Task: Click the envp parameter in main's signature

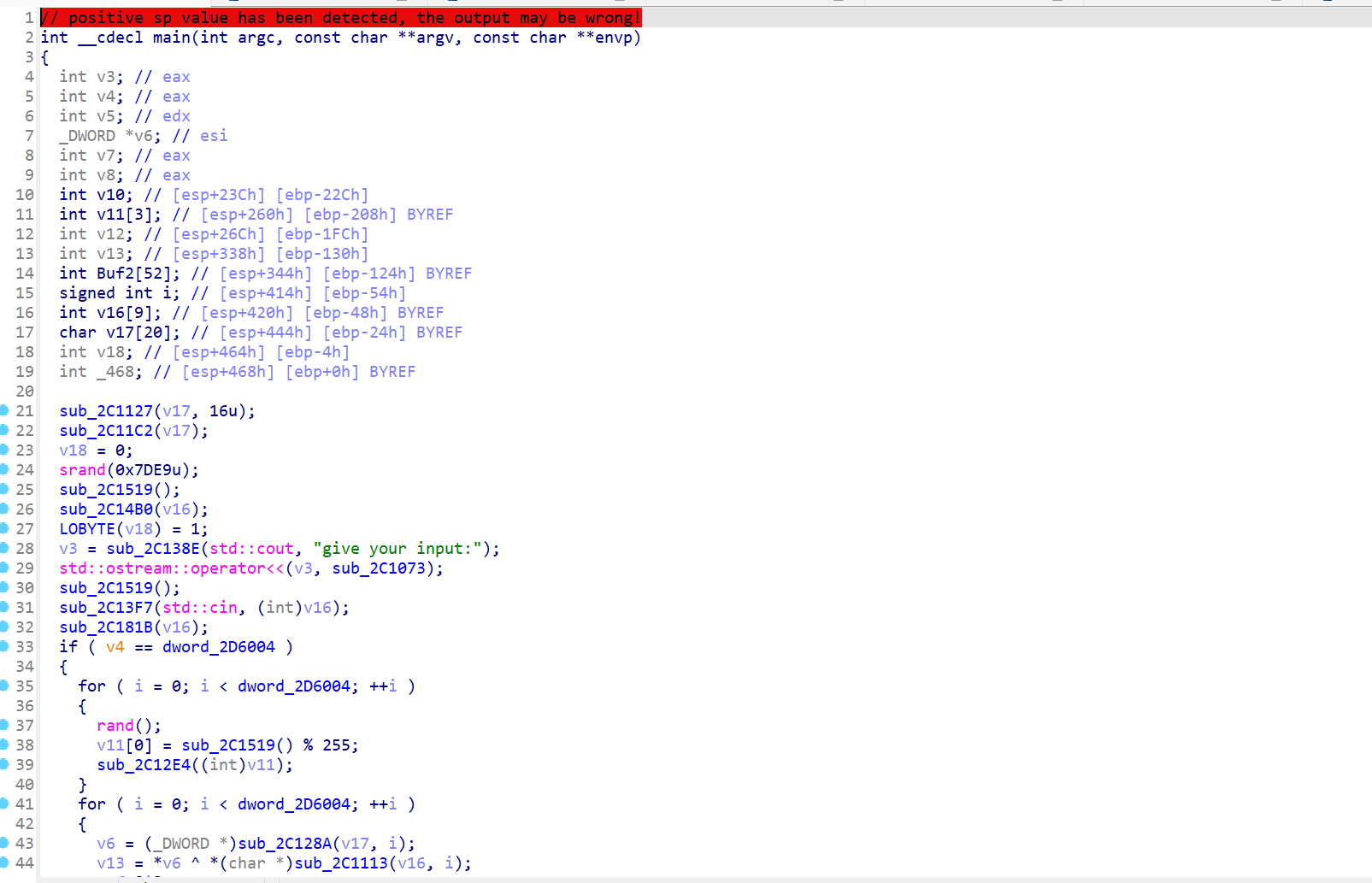Action: (614, 38)
